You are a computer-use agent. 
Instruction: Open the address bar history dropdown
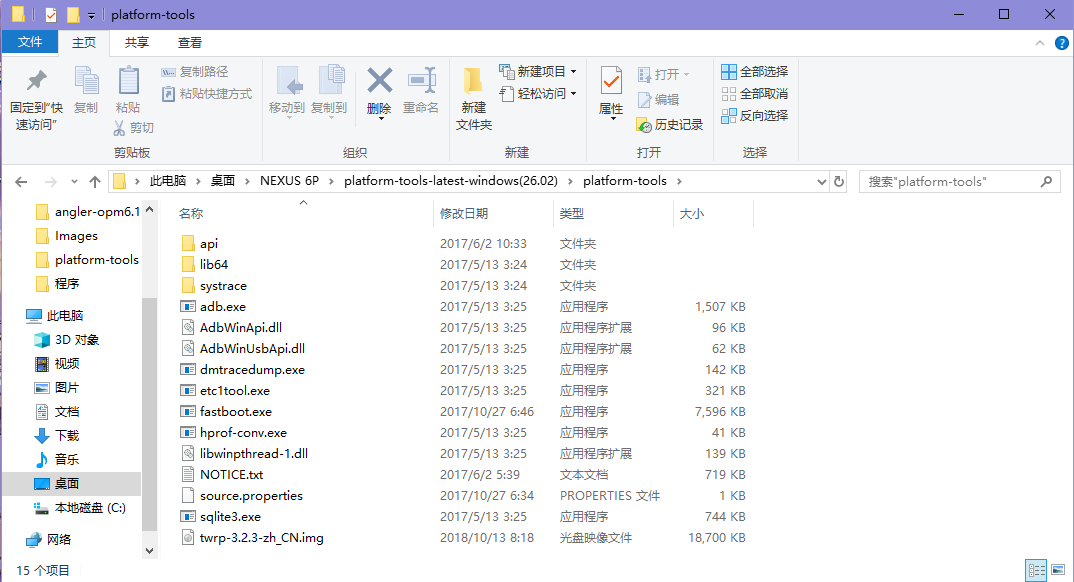point(821,182)
